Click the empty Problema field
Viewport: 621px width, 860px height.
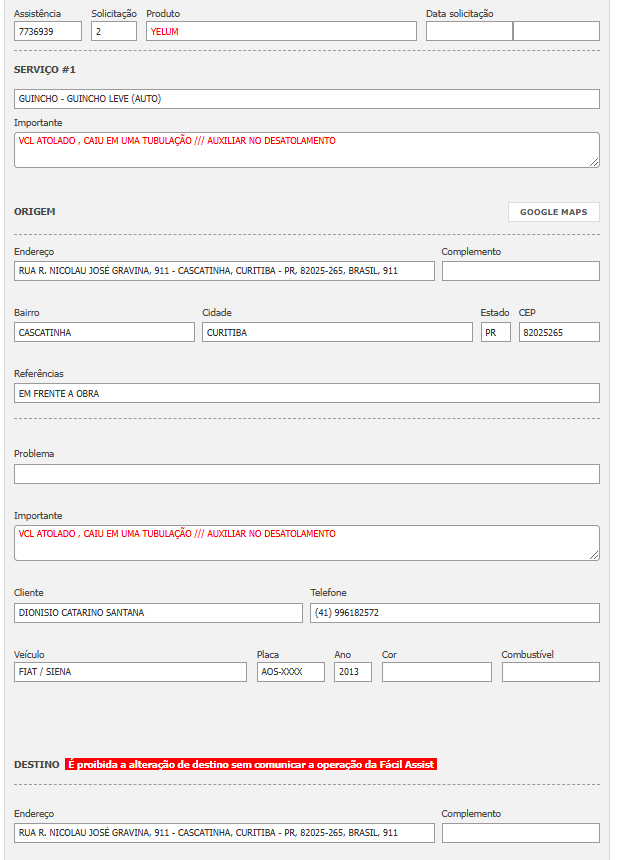(306, 474)
